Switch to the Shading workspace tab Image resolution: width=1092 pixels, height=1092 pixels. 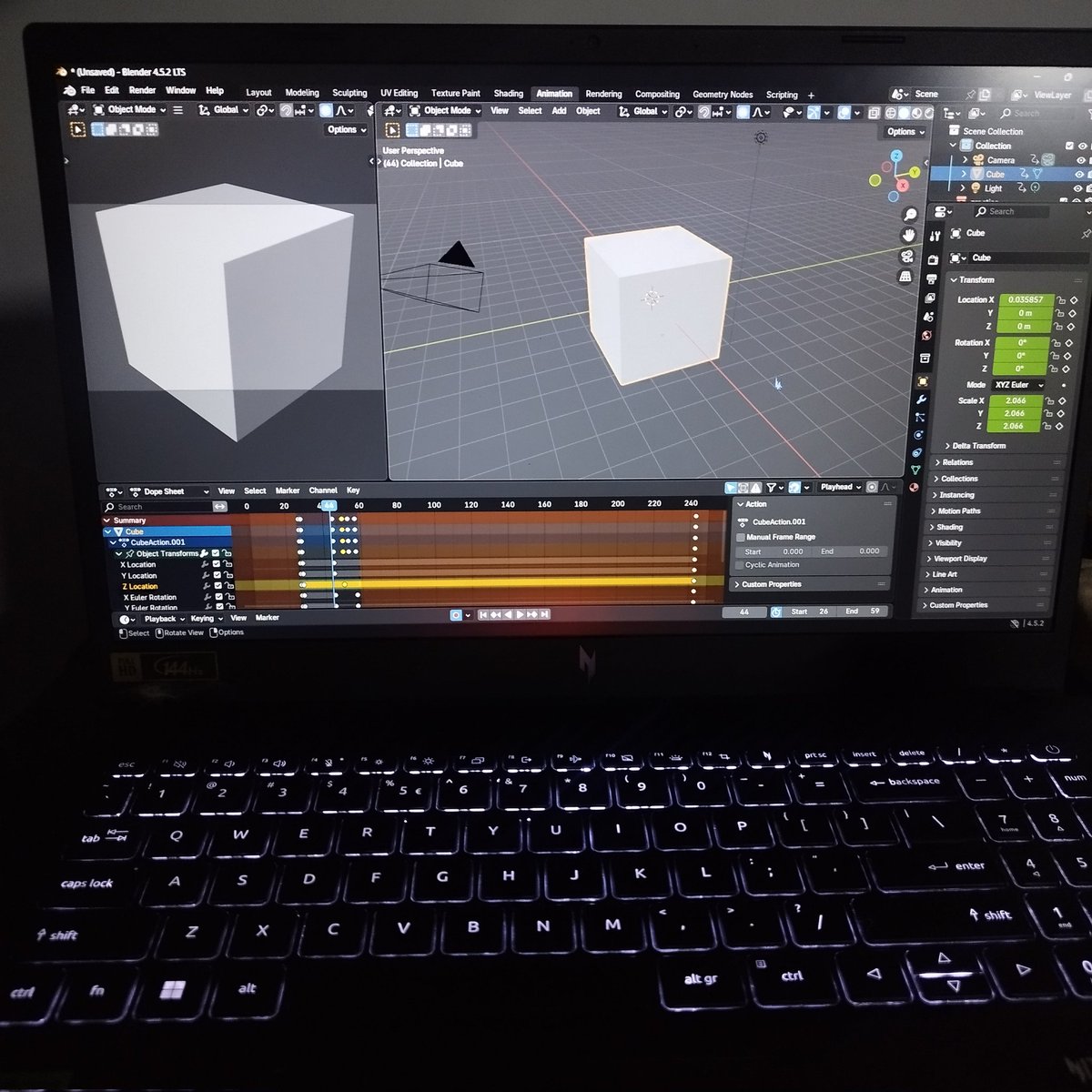point(508,94)
